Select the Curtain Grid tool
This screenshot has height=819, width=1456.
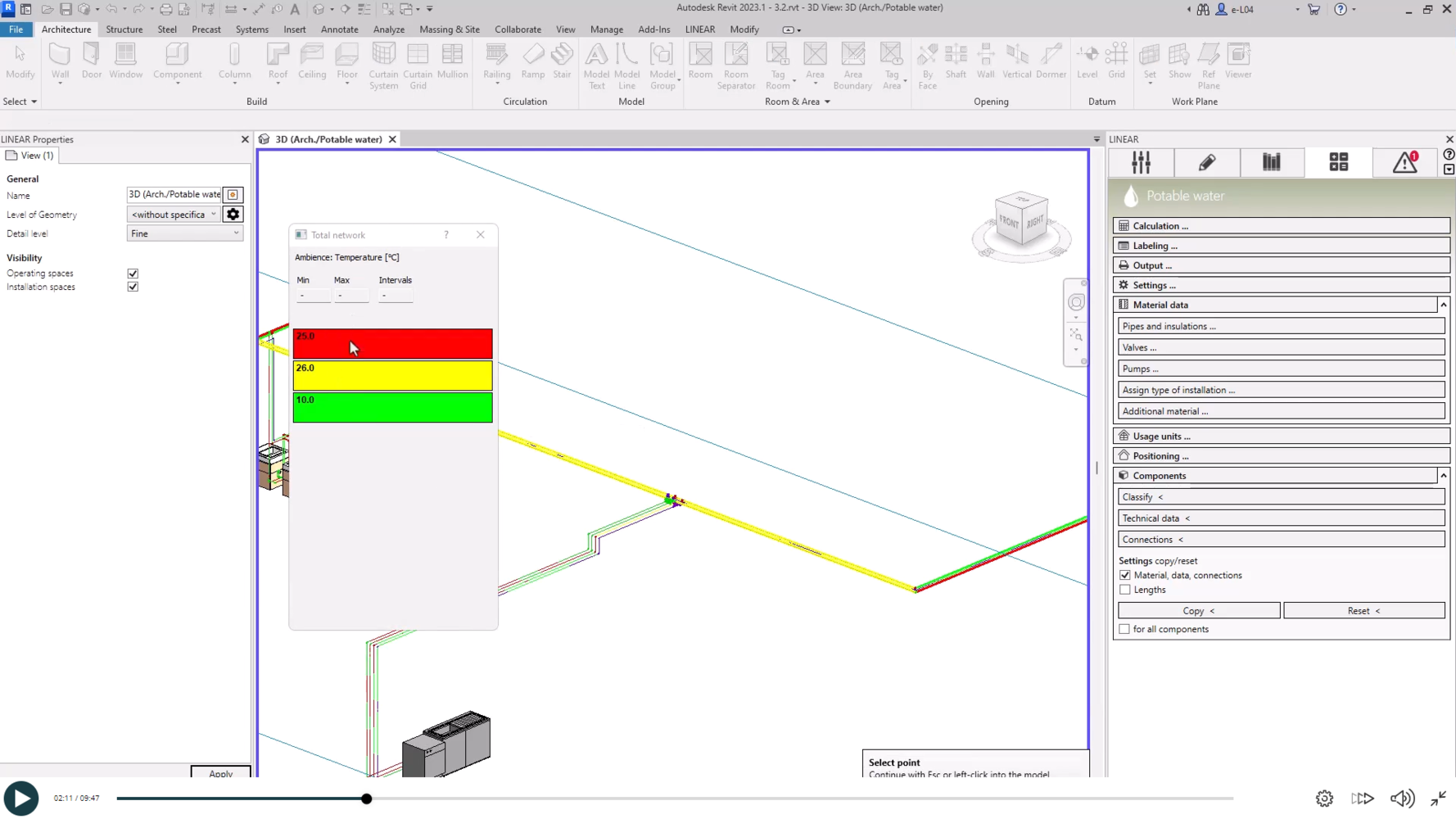418,64
